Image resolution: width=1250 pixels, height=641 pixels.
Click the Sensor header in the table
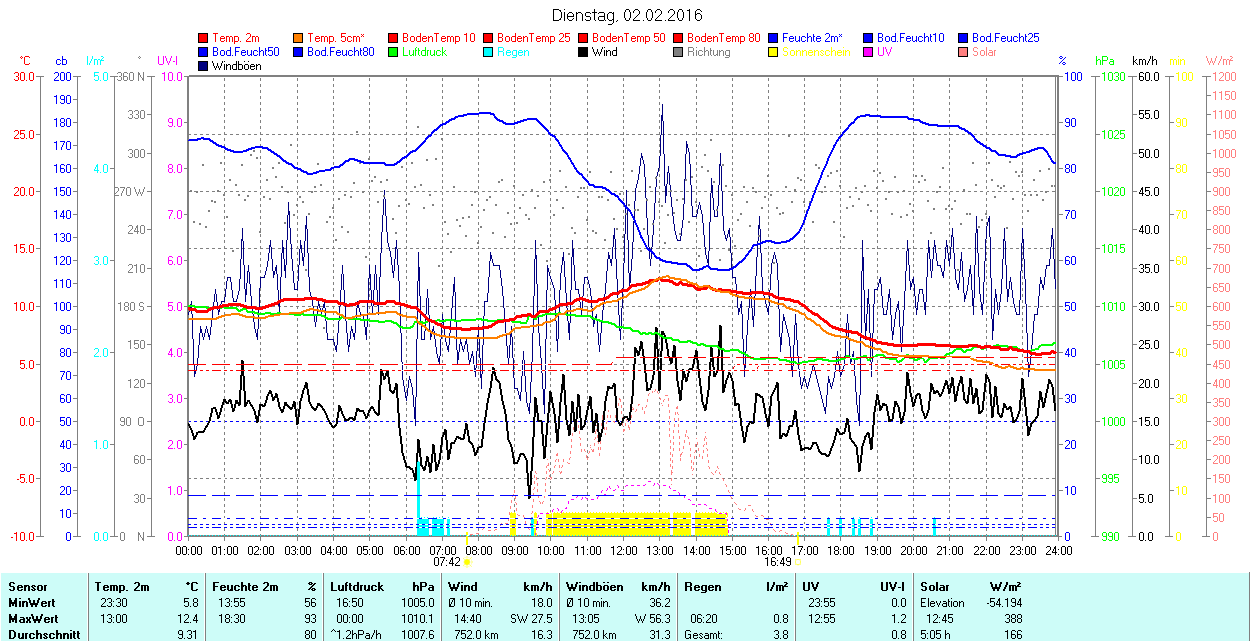click(27, 587)
